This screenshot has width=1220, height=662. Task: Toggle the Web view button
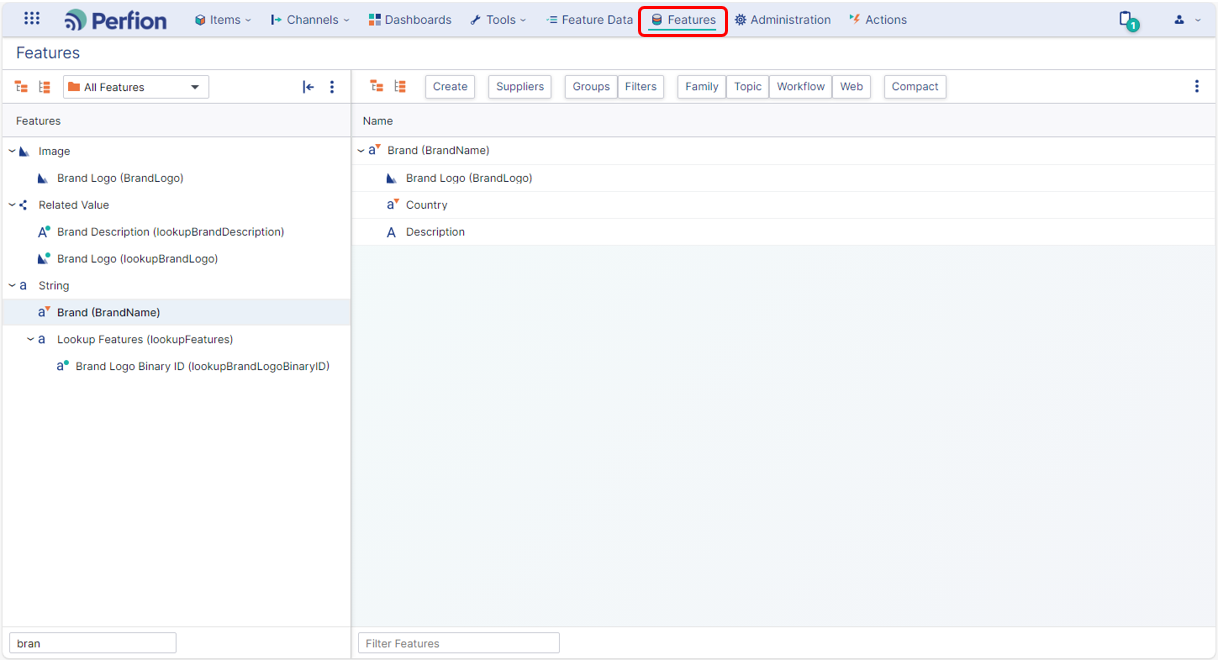[x=851, y=87]
